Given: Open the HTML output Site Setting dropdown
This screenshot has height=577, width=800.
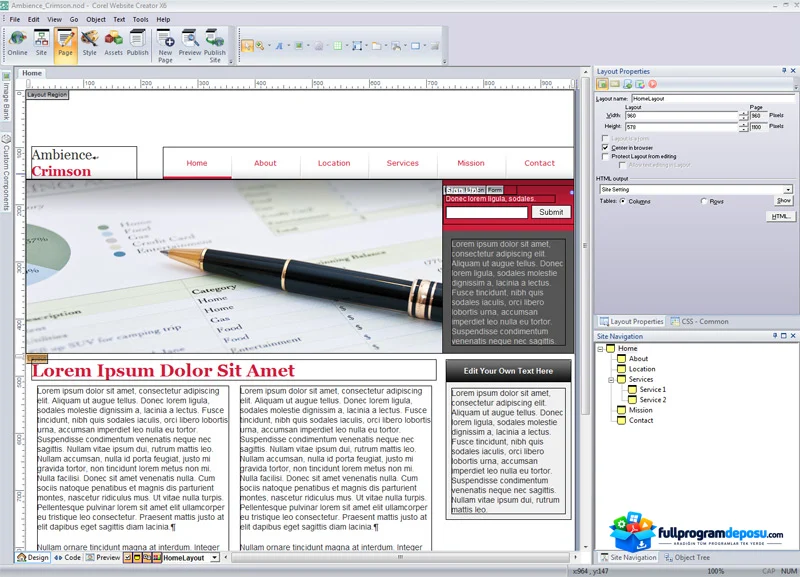Looking at the screenshot, I should 788,189.
